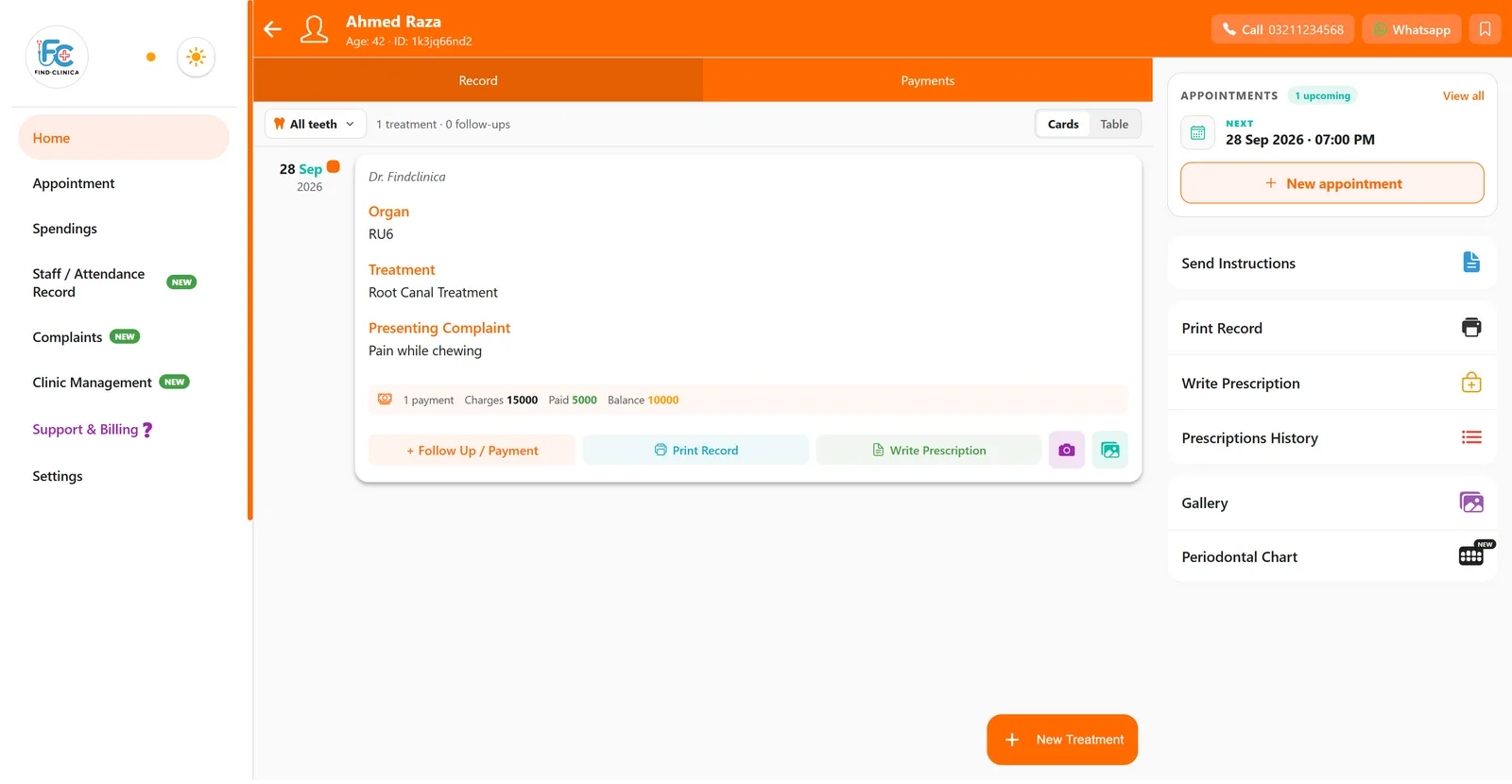The image size is (1512, 784).
Task: Click the patient avatar icon
Action: pyautogui.click(x=314, y=29)
